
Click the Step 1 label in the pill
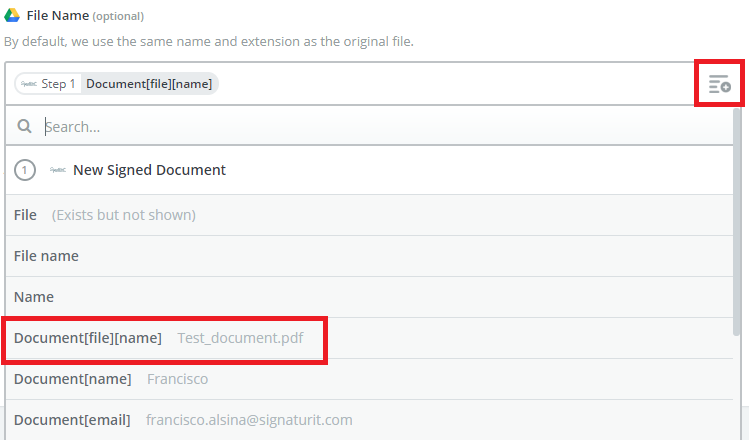pyautogui.click(x=58, y=84)
